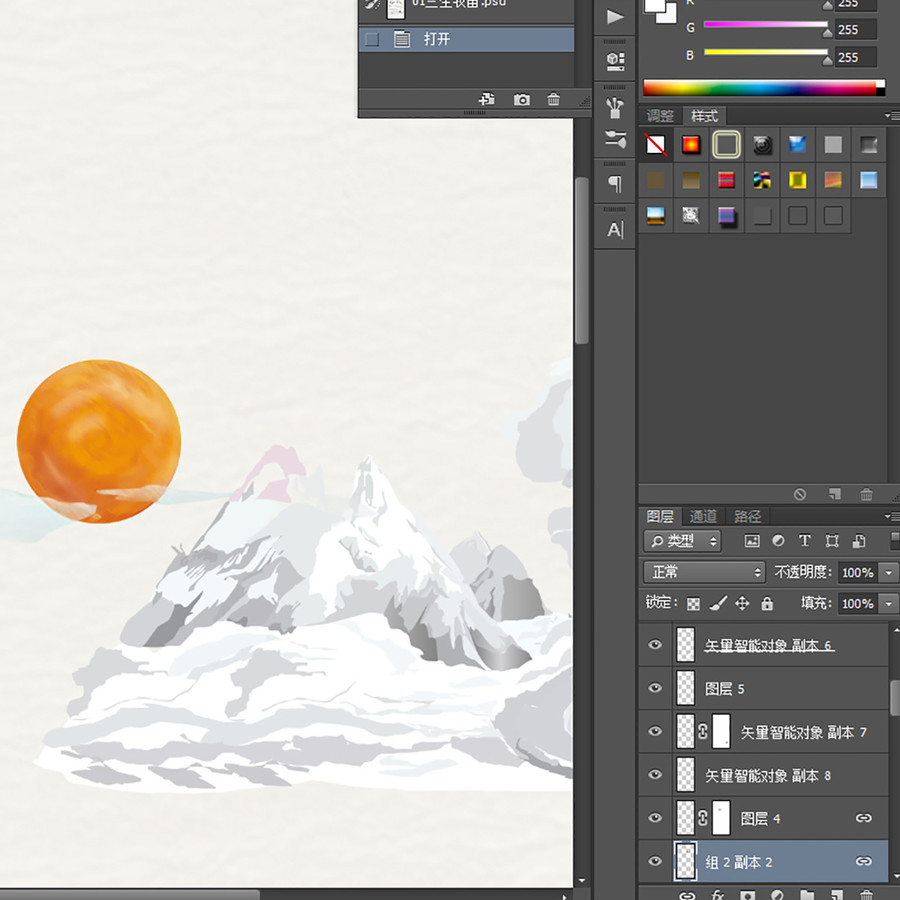Click the 不透明度 100% field
The height and width of the screenshot is (900, 900).
pos(858,572)
